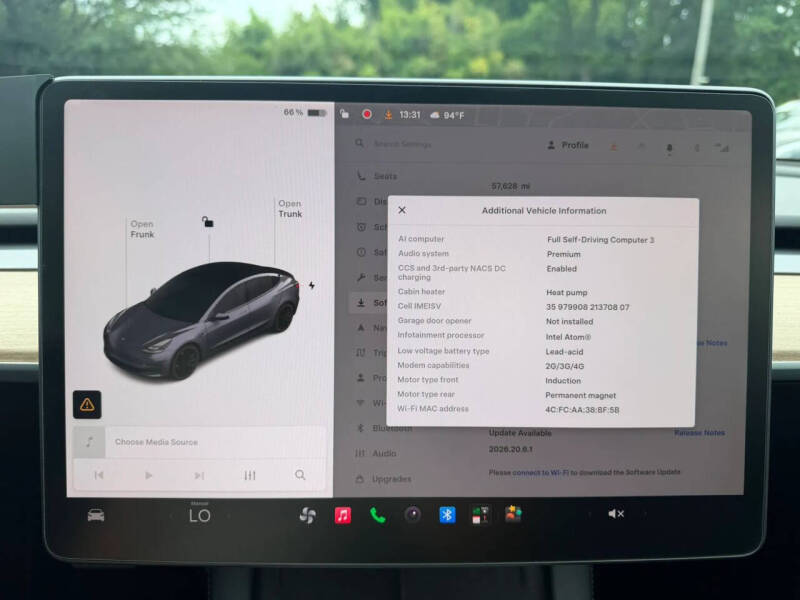Tap the 94°F weather reading
The image size is (800, 600).
[447, 115]
